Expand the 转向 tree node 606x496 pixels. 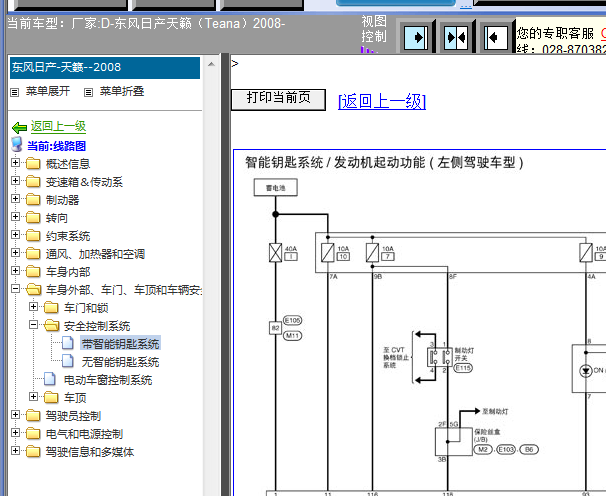tap(15, 216)
